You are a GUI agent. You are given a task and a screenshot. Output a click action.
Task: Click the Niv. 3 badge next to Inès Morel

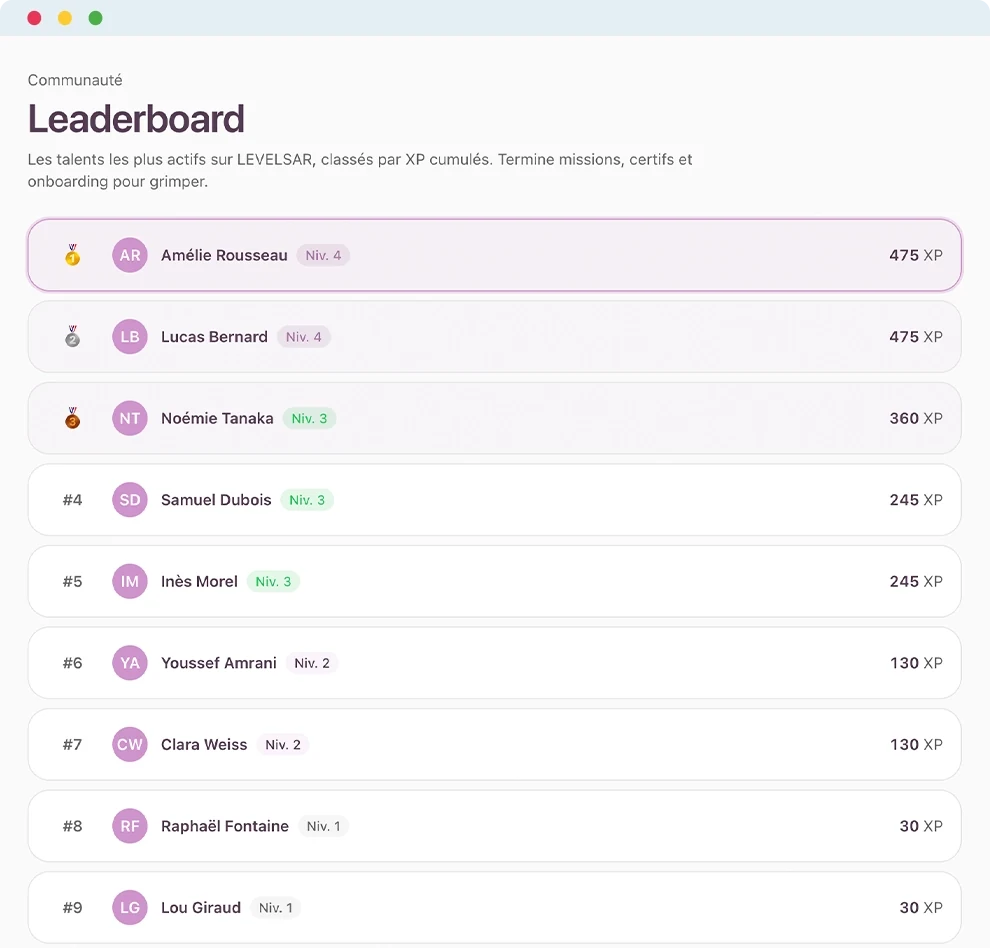pyautogui.click(x=273, y=581)
